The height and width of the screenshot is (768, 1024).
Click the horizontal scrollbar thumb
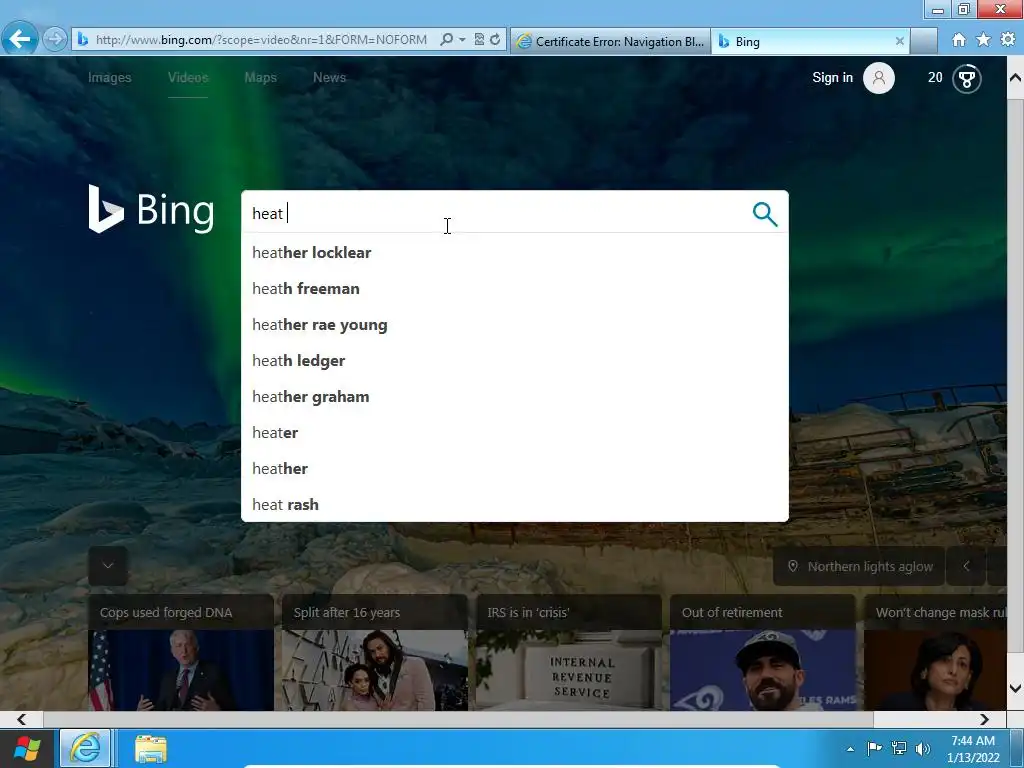click(x=458, y=719)
